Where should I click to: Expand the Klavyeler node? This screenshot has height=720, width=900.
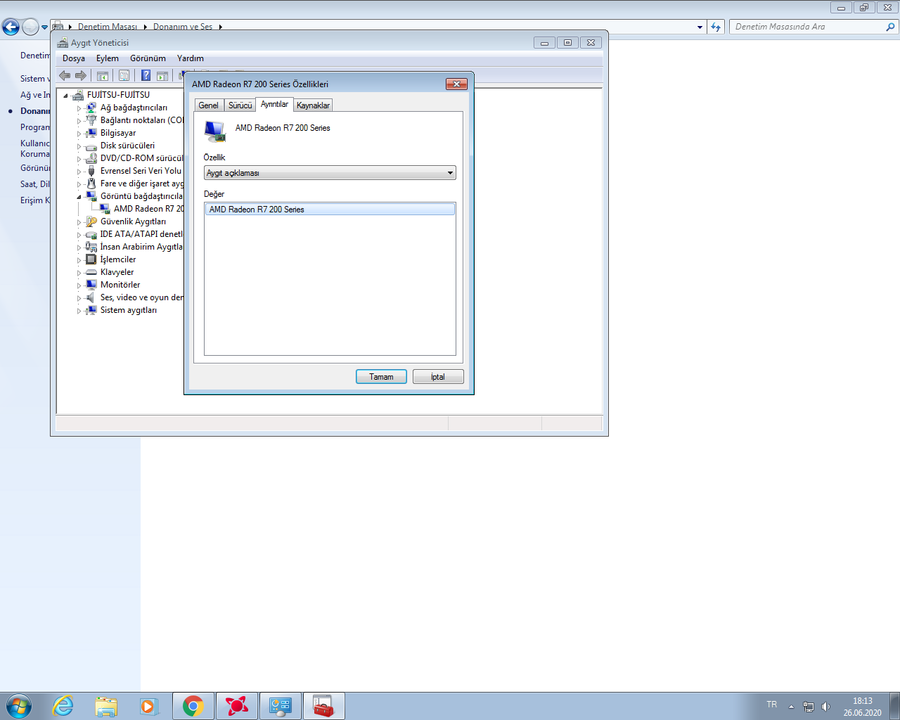(79, 272)
